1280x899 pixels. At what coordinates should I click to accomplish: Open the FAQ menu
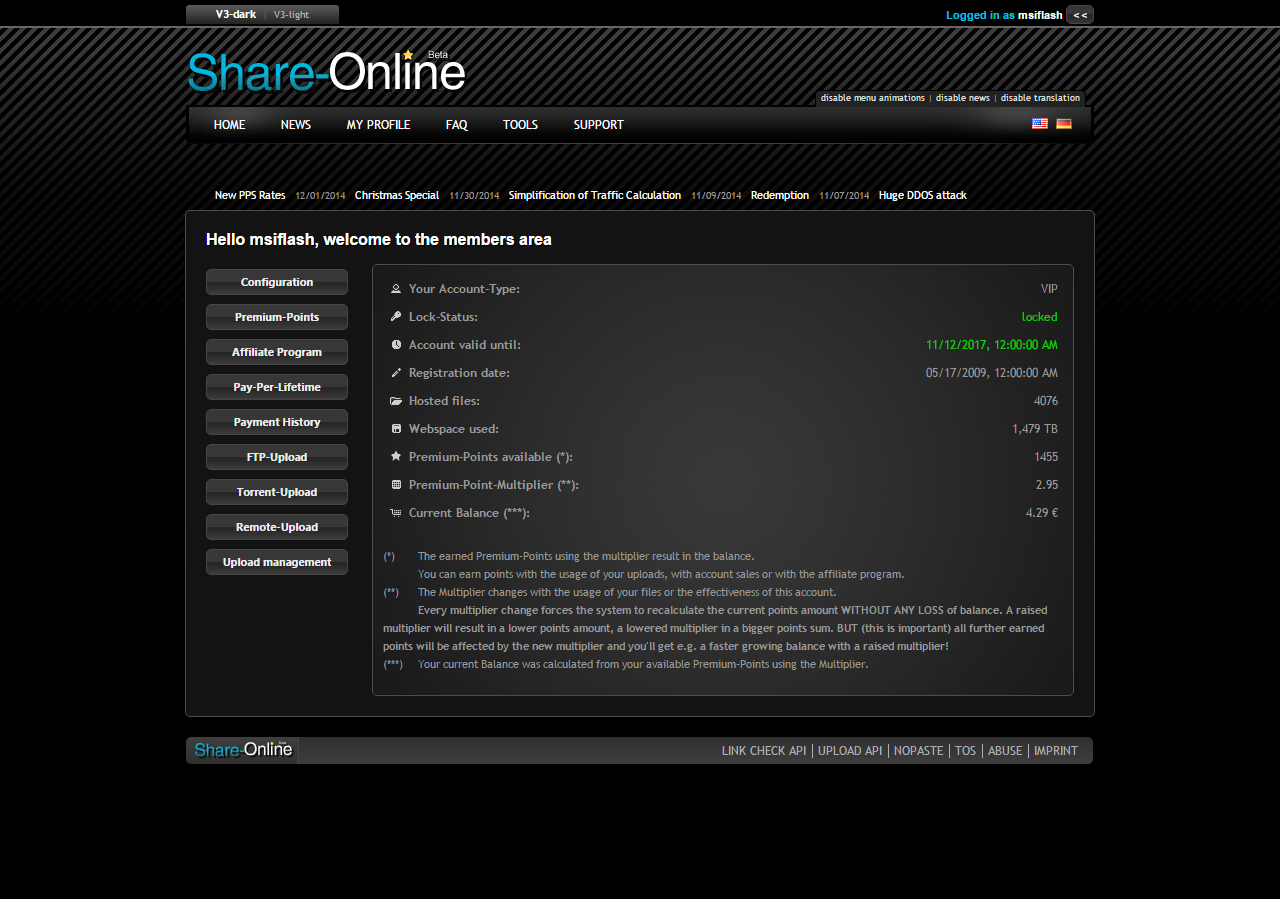pos(457,125)
